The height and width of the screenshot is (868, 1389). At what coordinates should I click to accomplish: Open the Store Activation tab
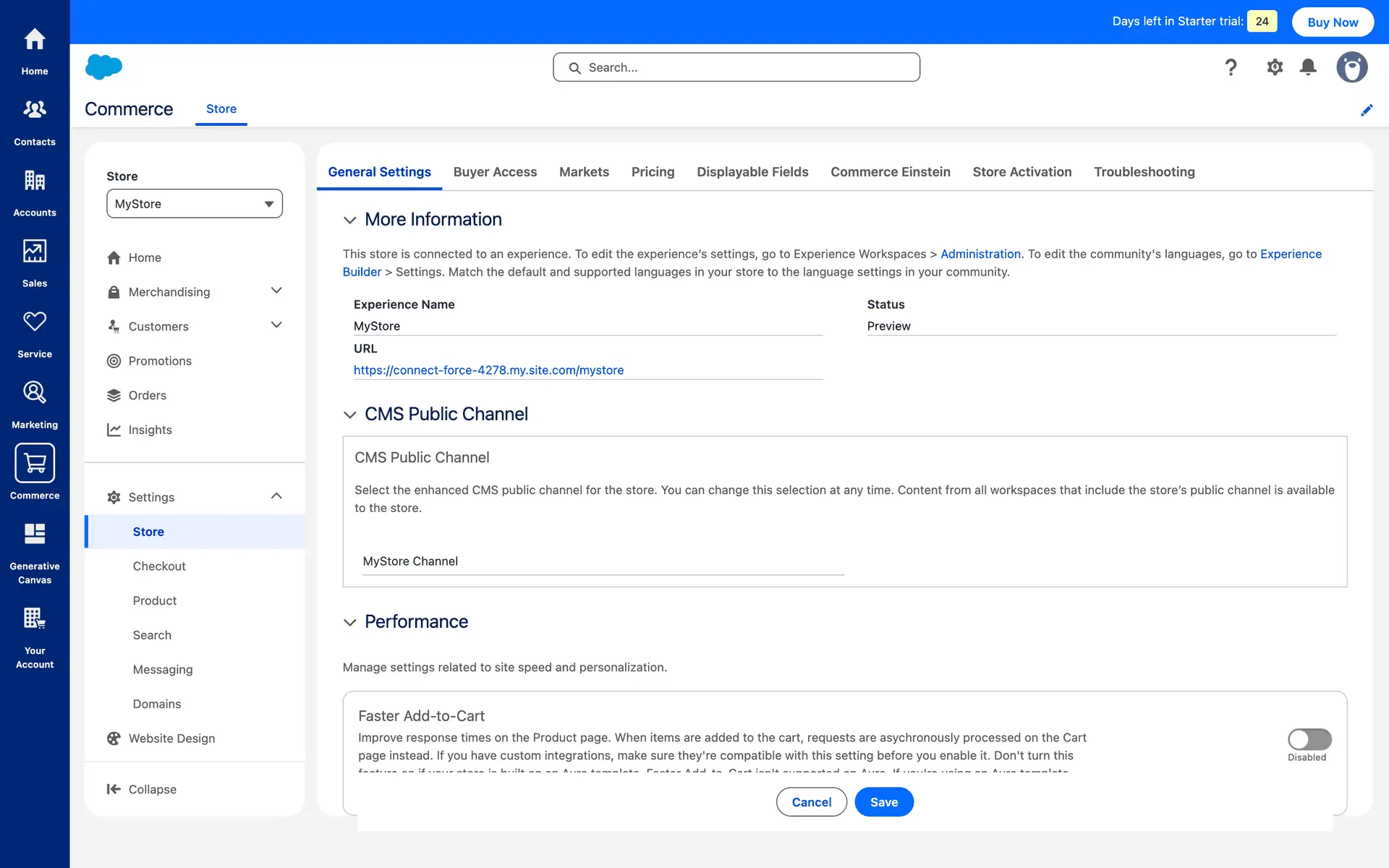coord(1021,172)
